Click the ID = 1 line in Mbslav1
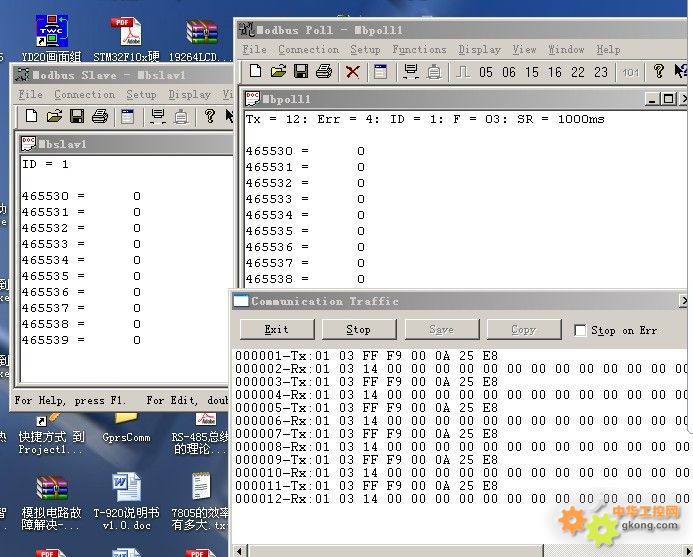This screenshot has width=693, height=557. click(46, 164)
